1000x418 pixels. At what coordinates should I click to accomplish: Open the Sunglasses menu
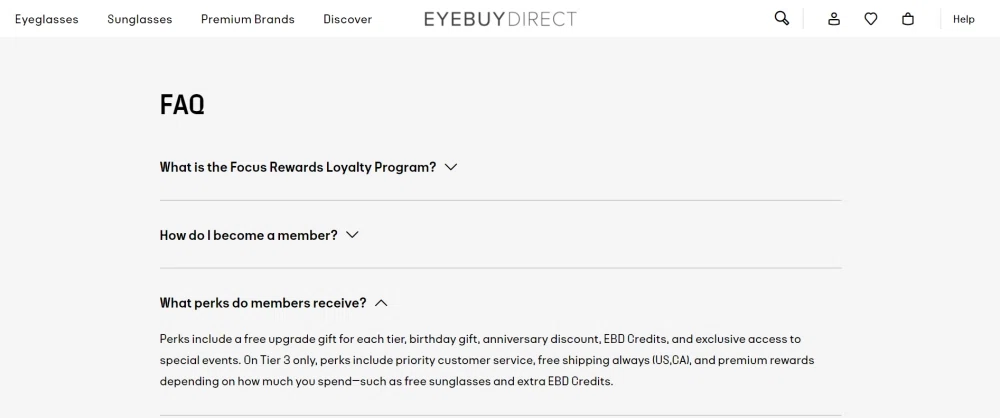(140, 19)
